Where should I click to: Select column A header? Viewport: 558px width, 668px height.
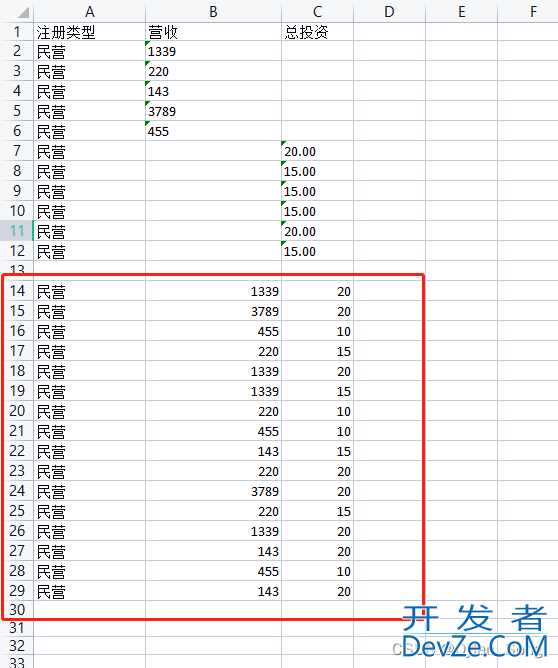click(x=89, y=12)
